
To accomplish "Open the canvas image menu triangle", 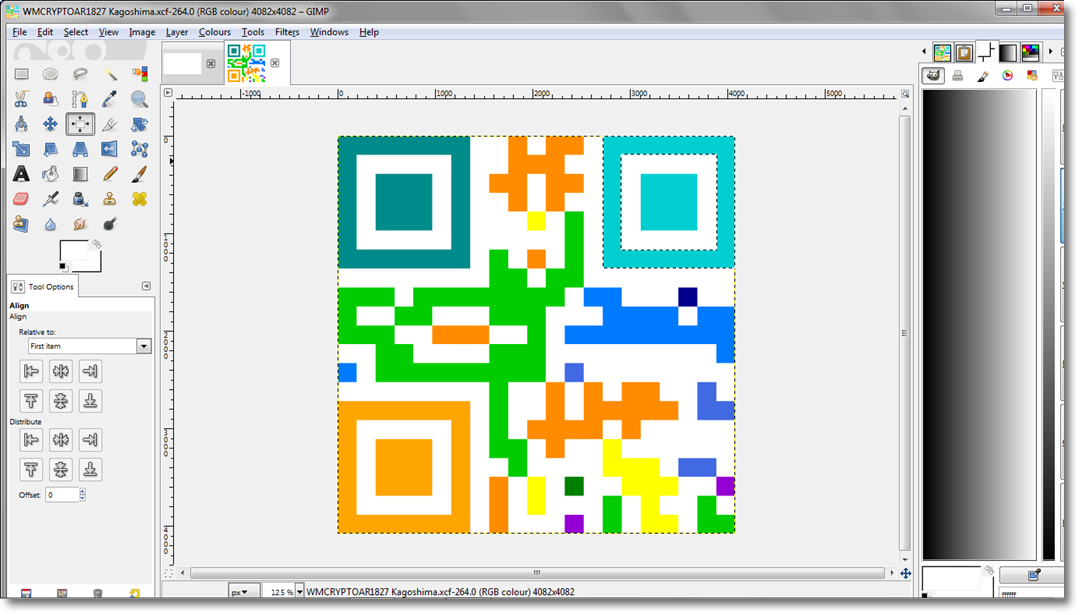I will [168, 92].
